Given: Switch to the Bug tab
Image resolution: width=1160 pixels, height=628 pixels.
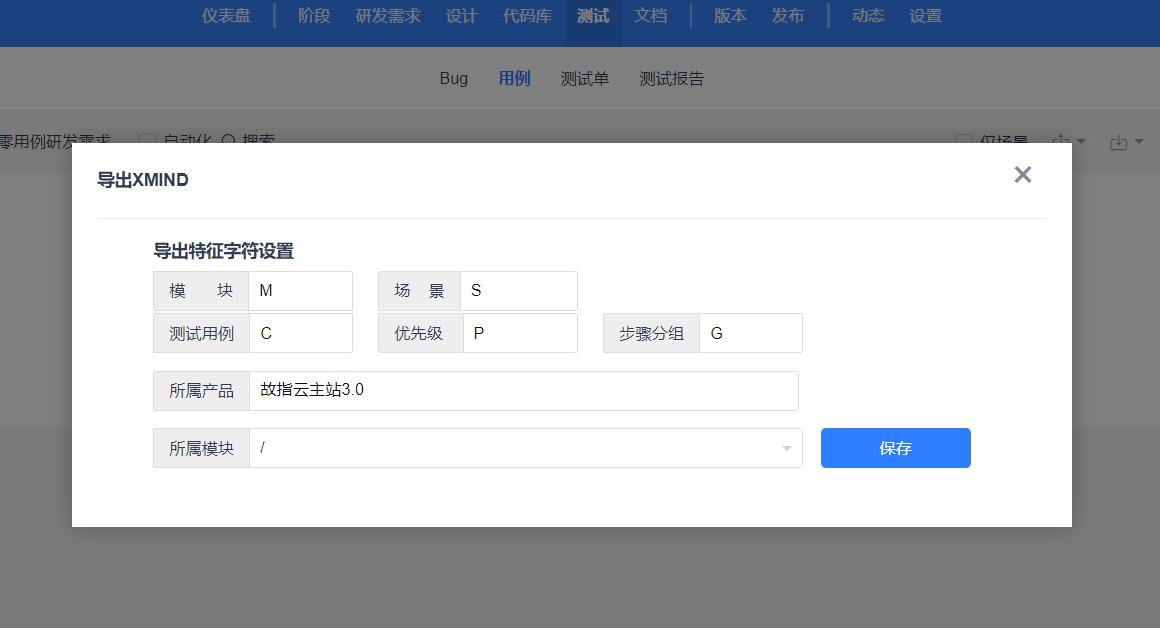Looking at the screenshot, I should tap(453, 79).
